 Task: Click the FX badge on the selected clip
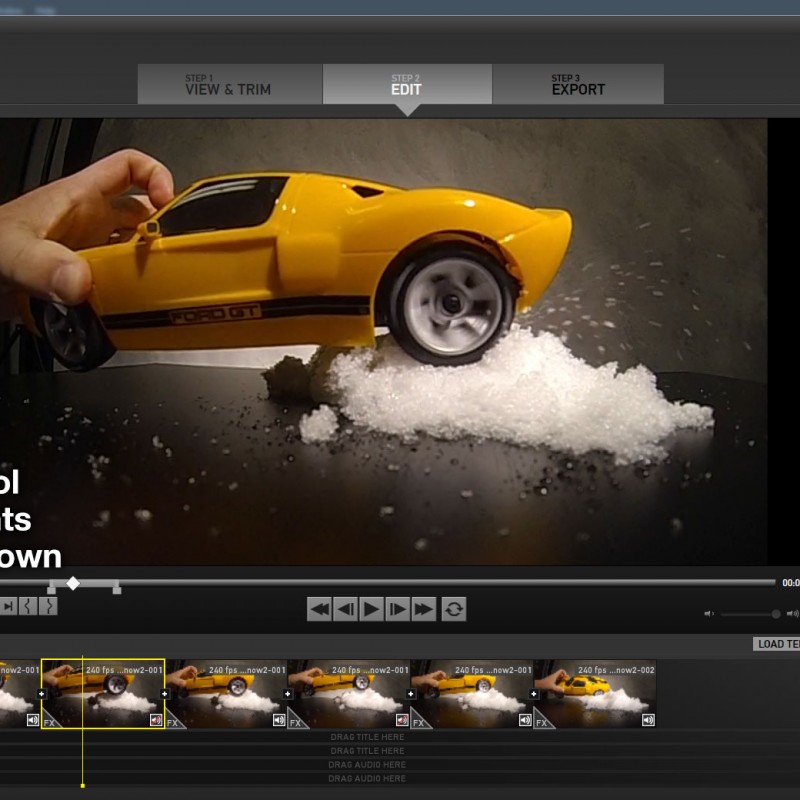click(48, 722)
